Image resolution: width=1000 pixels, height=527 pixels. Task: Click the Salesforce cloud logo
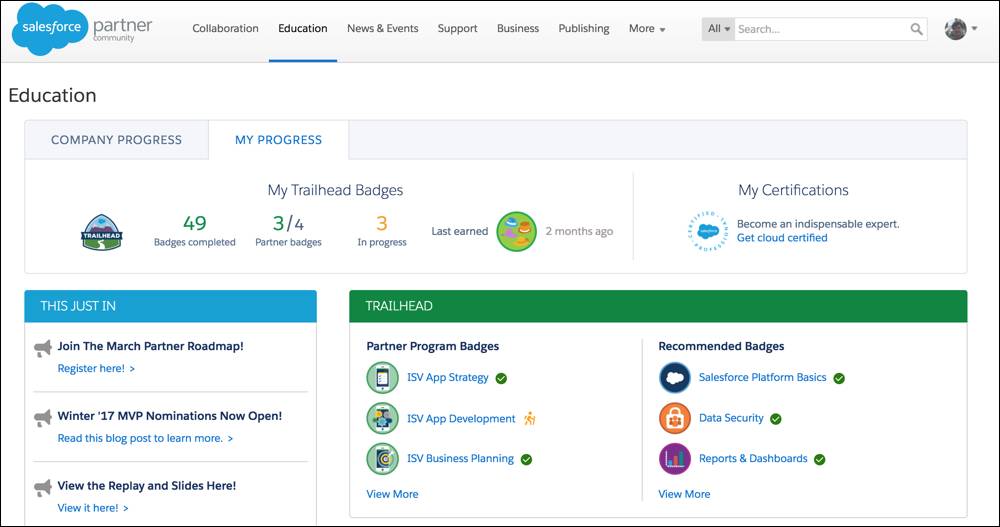(50, 29)
